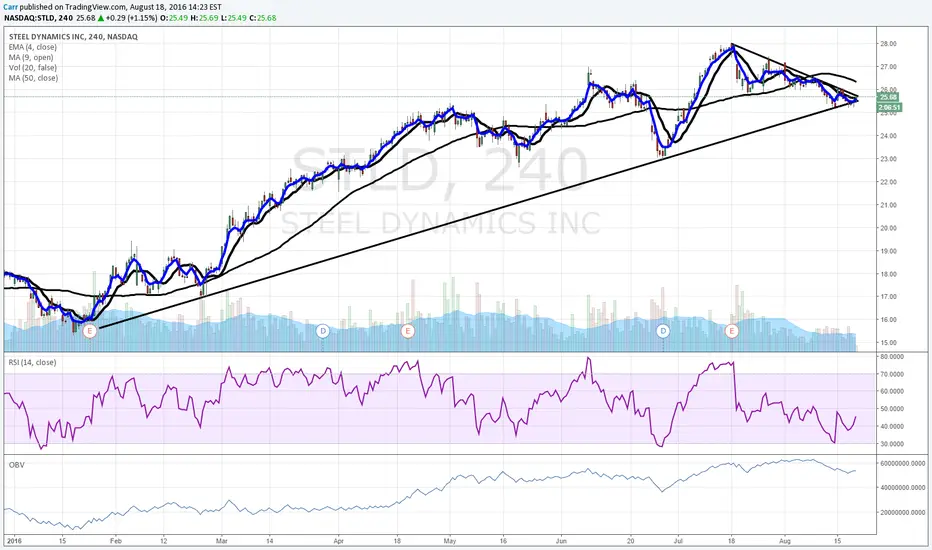Click the 17.00 price axis label

(x=888, y=297)
